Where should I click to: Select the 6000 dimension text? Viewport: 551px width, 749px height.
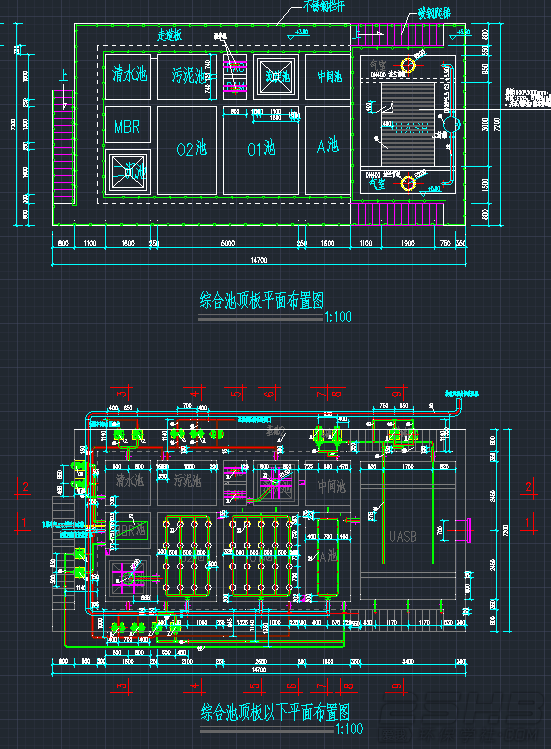coord(227,243)
